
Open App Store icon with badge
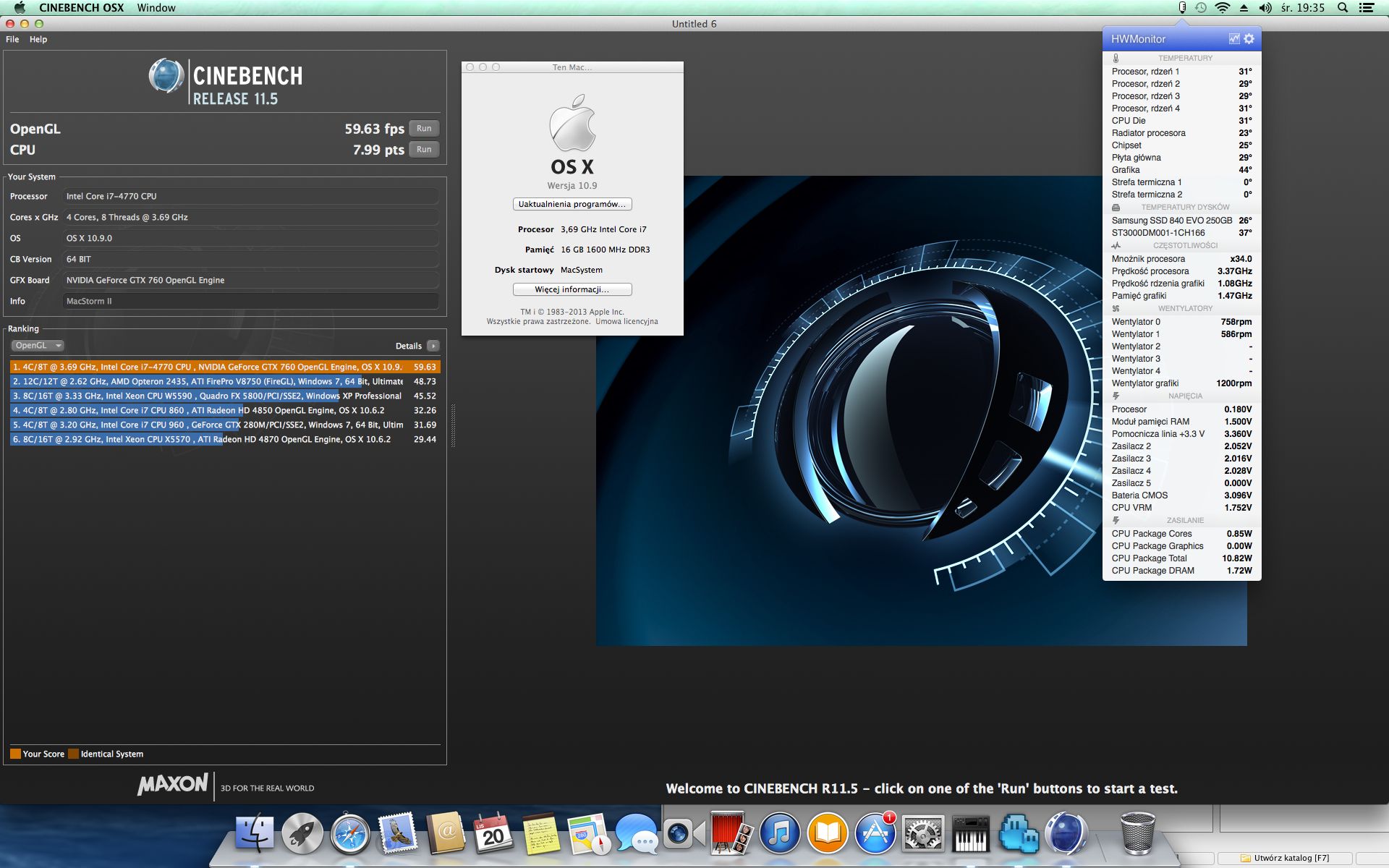[875, 833]
